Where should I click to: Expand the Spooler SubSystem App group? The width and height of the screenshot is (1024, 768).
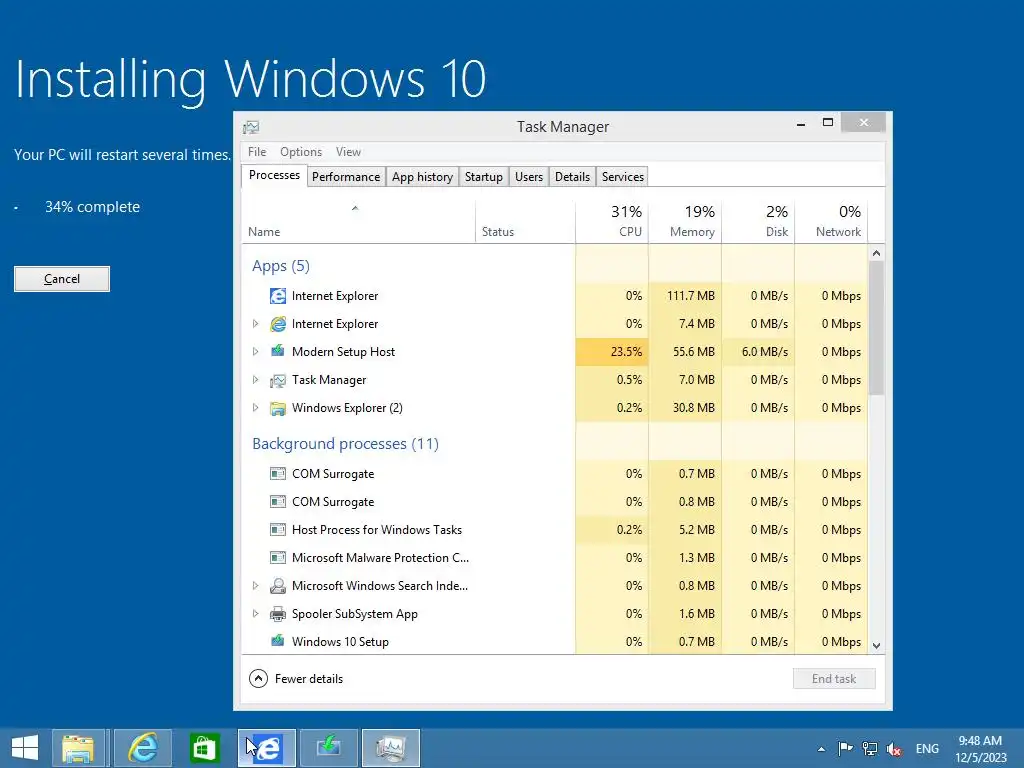tap(255, 614)
